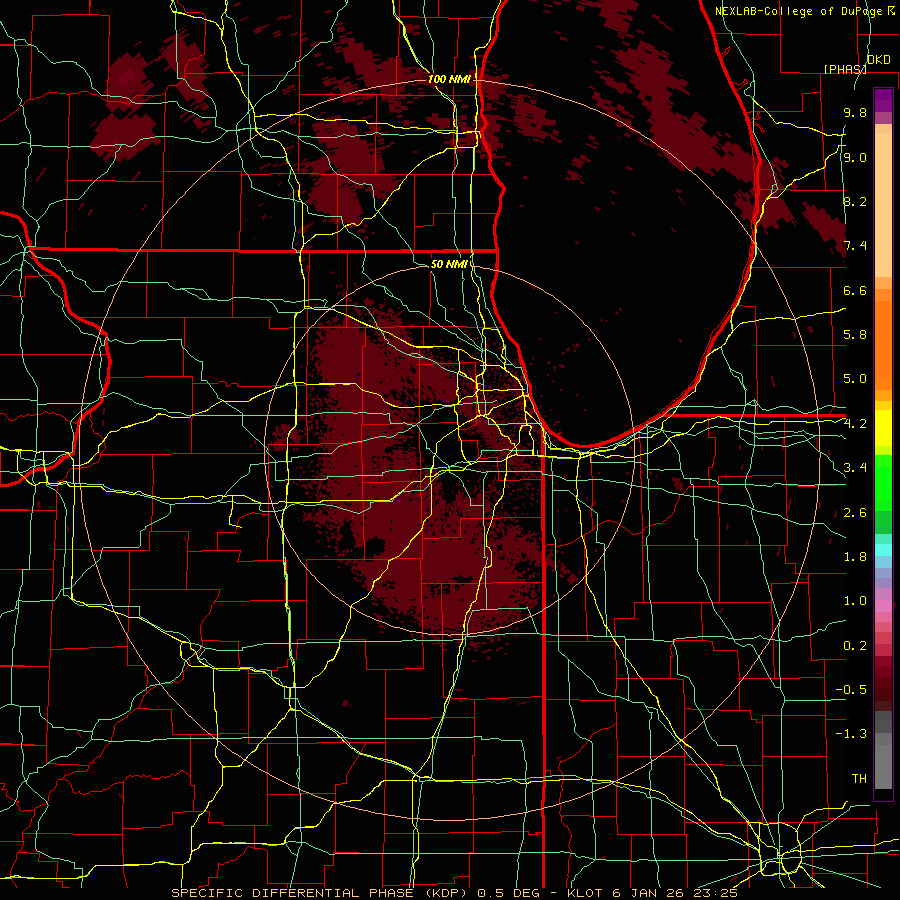Screen dimensions: 900x900
Task: Click the 100 NMI range ring label
Action: point(449,79)
